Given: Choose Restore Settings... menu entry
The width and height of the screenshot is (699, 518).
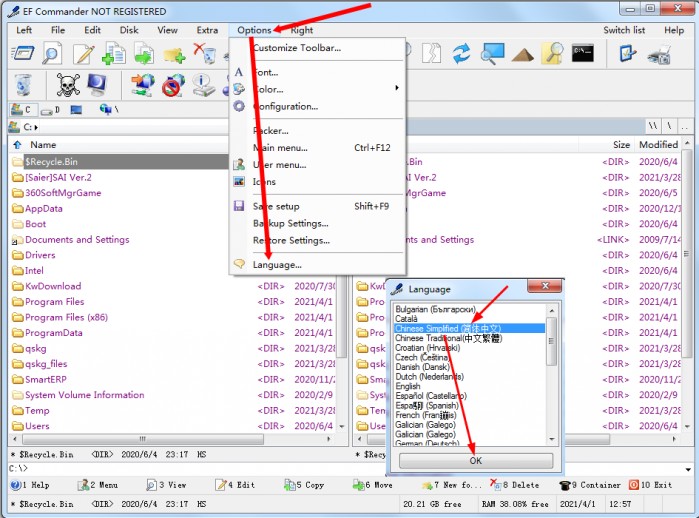Looking at the screenshot, I should pyautogui.click(x=317, y=240).
